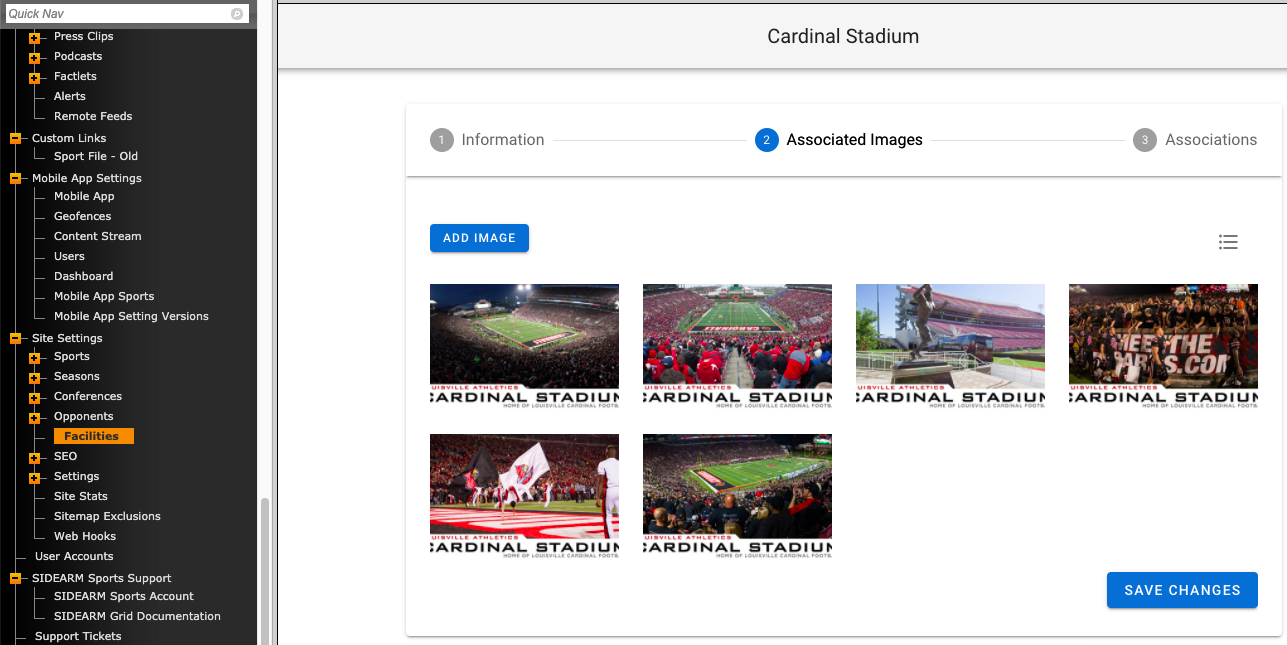Select step 2 Associated Images
The height and width of the screenshot is (645, 1287).
(839, 140)
